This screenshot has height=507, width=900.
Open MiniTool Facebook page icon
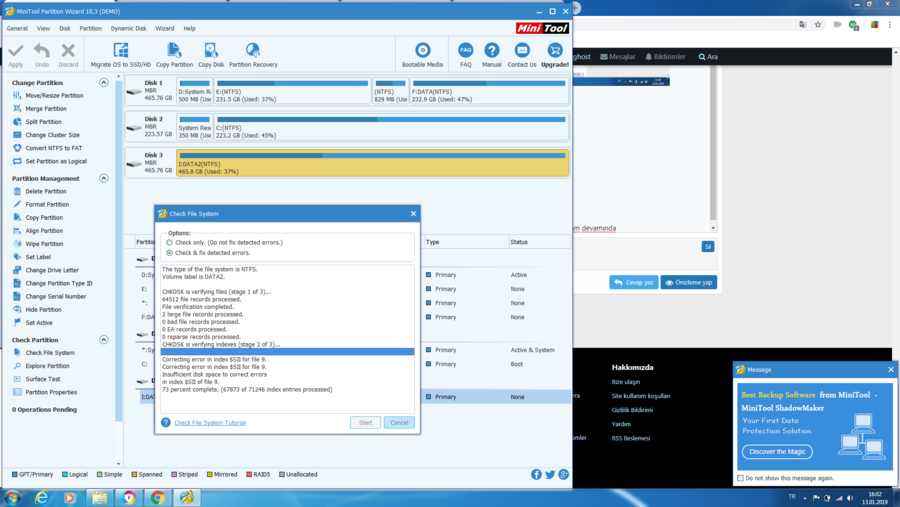[536, 474]
